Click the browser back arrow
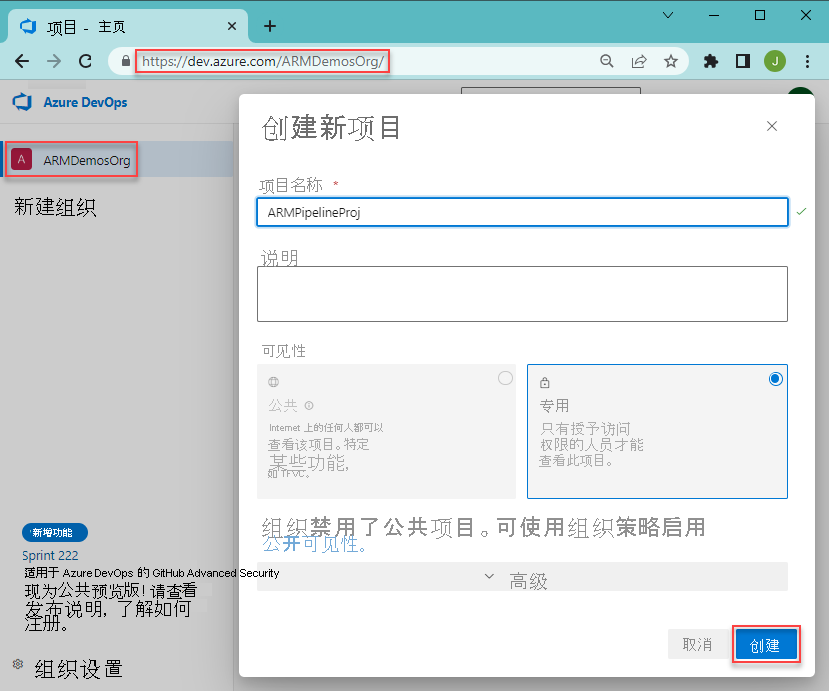This screenshot has height=691, width=829. pyautogui.click(x=22, y=61)
